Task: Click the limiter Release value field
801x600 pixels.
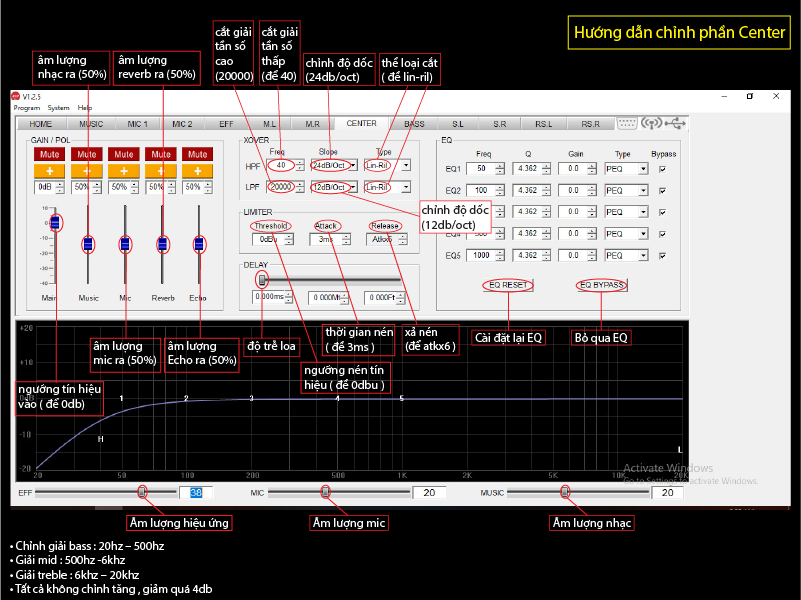Action: click(382, 239)
